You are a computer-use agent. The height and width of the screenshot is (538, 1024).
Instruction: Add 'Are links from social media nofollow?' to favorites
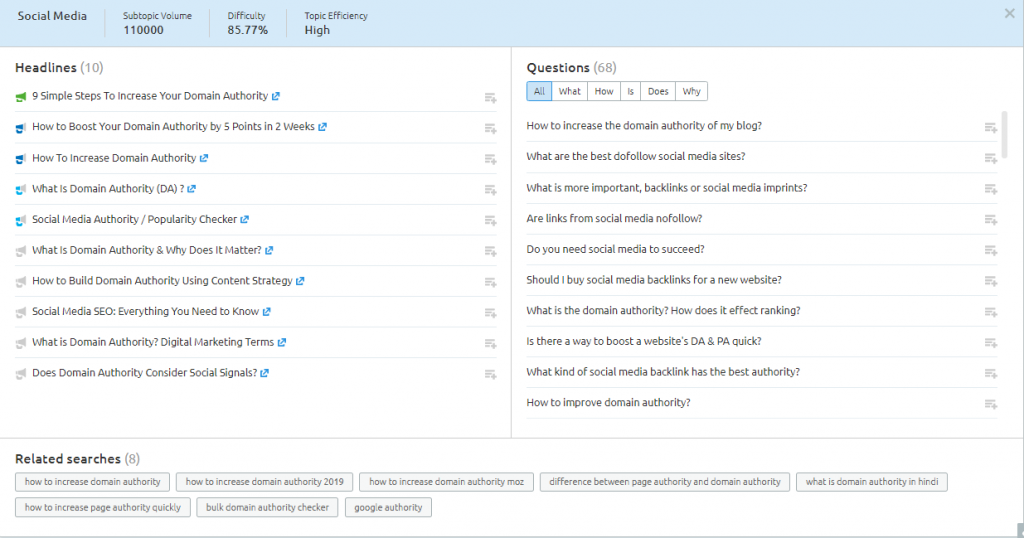[991, 220]
